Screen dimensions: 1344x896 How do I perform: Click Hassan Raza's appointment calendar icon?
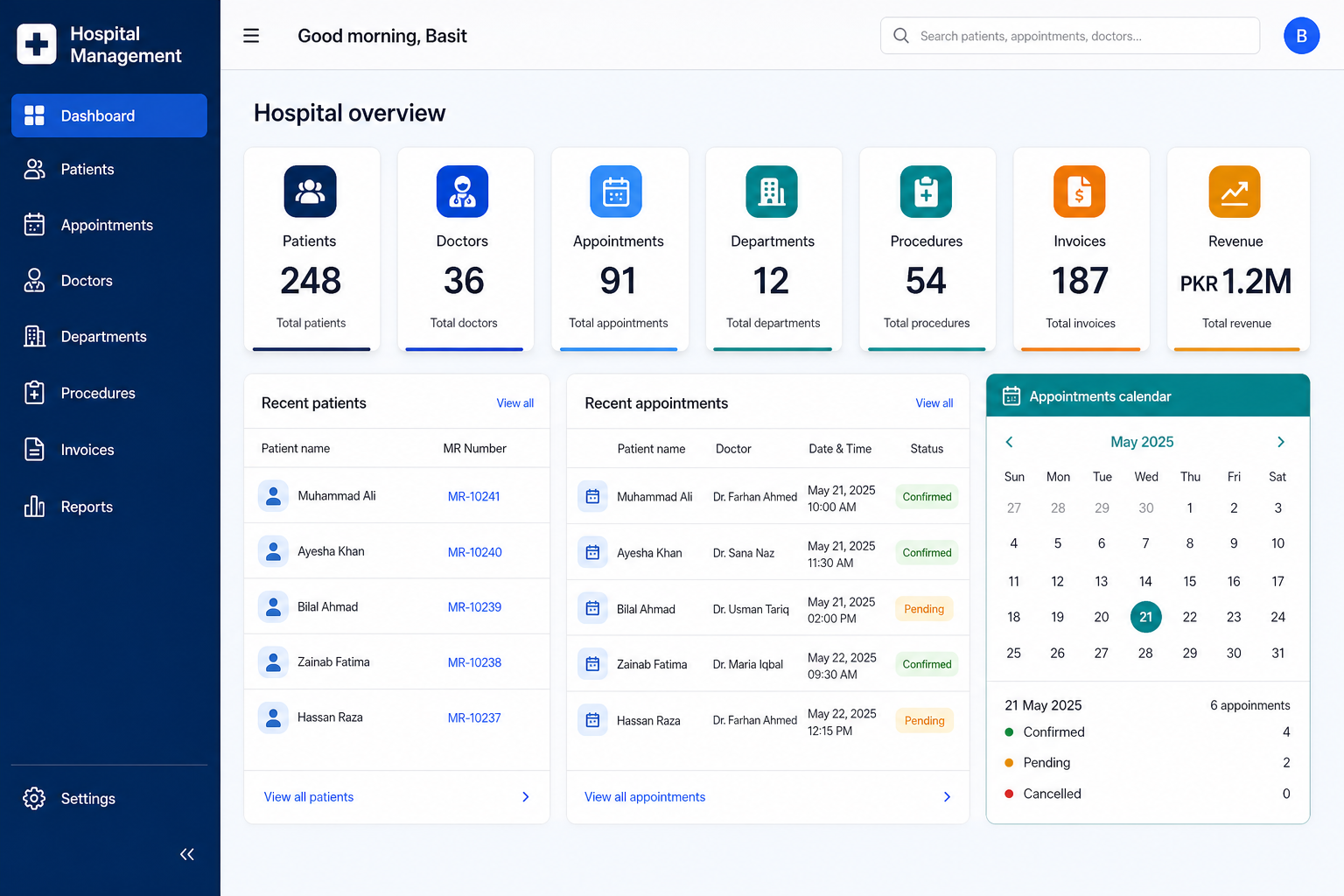coord(592,720)
